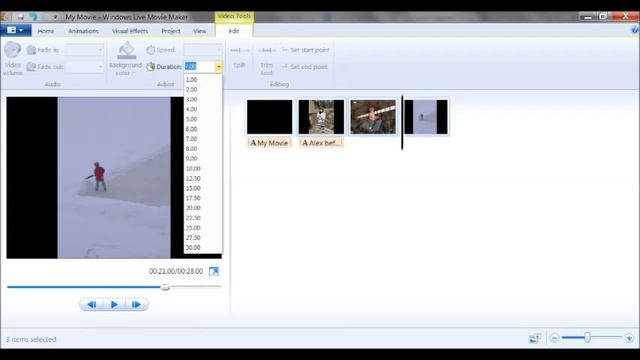Click the Undo icon in title bar

[33, 17]
